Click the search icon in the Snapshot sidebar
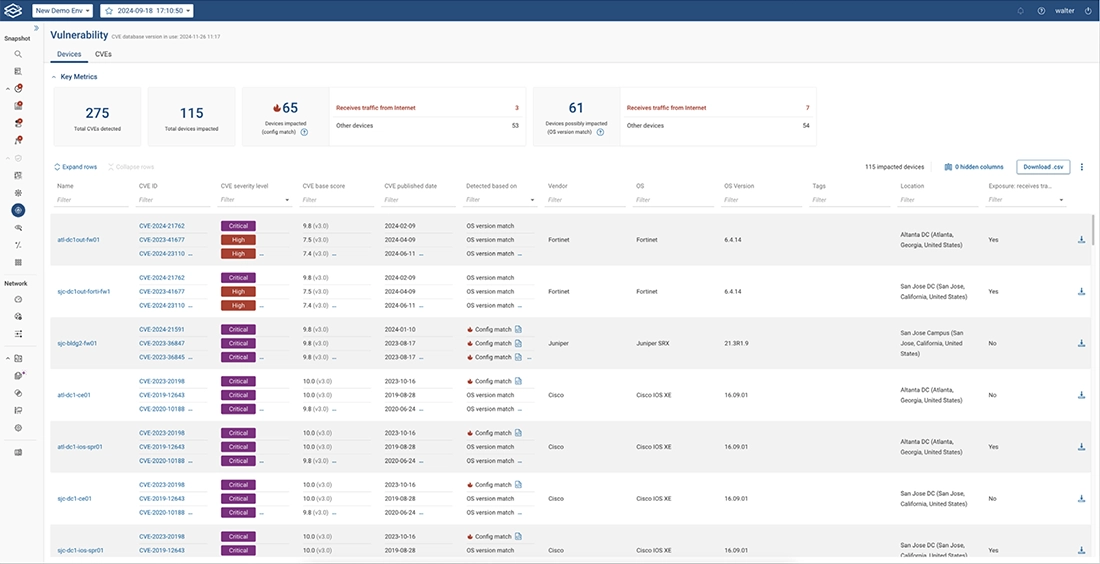1100x564 pixels. [x=18, y=54]
